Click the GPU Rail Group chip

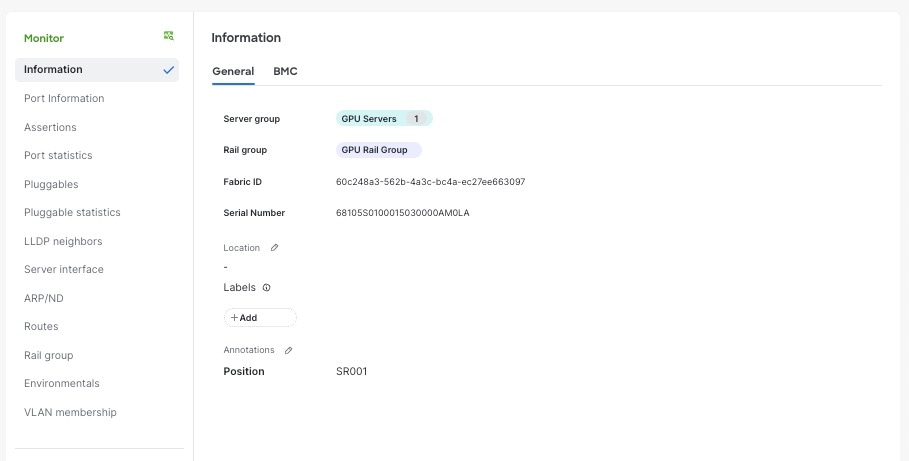(379, 150)
